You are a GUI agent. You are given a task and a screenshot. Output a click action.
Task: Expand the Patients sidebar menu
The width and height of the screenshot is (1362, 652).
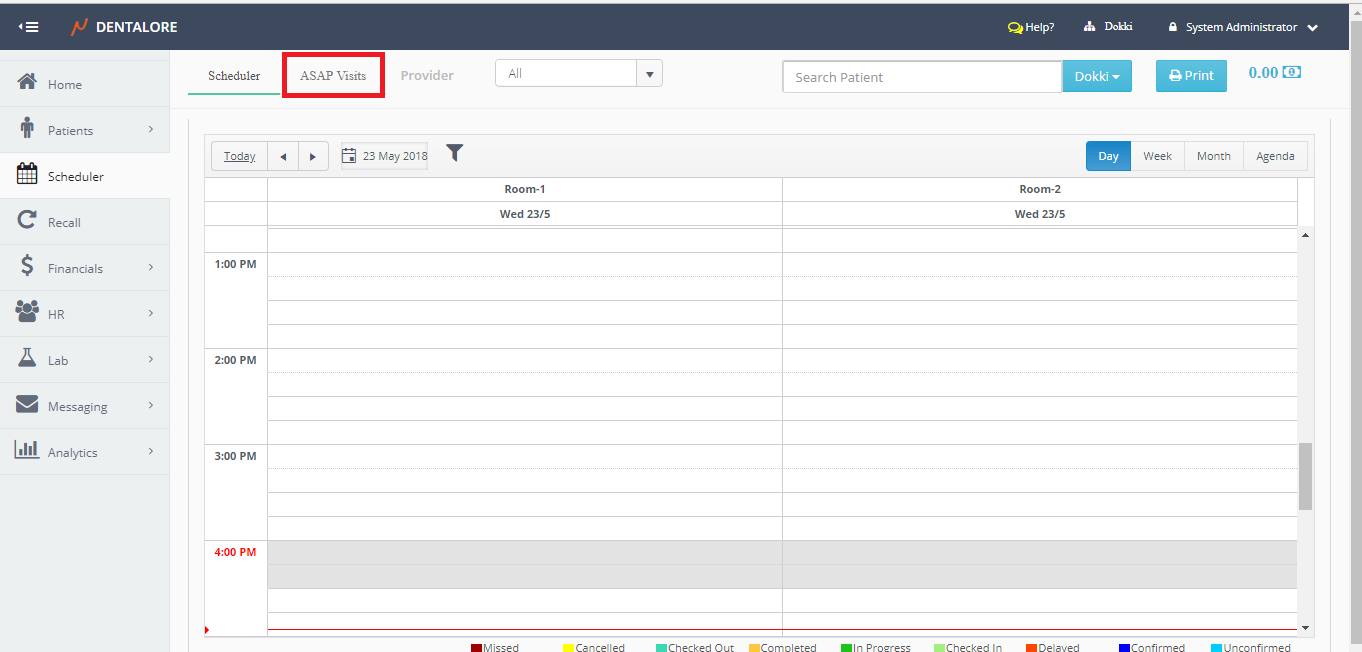coord(84,131)
